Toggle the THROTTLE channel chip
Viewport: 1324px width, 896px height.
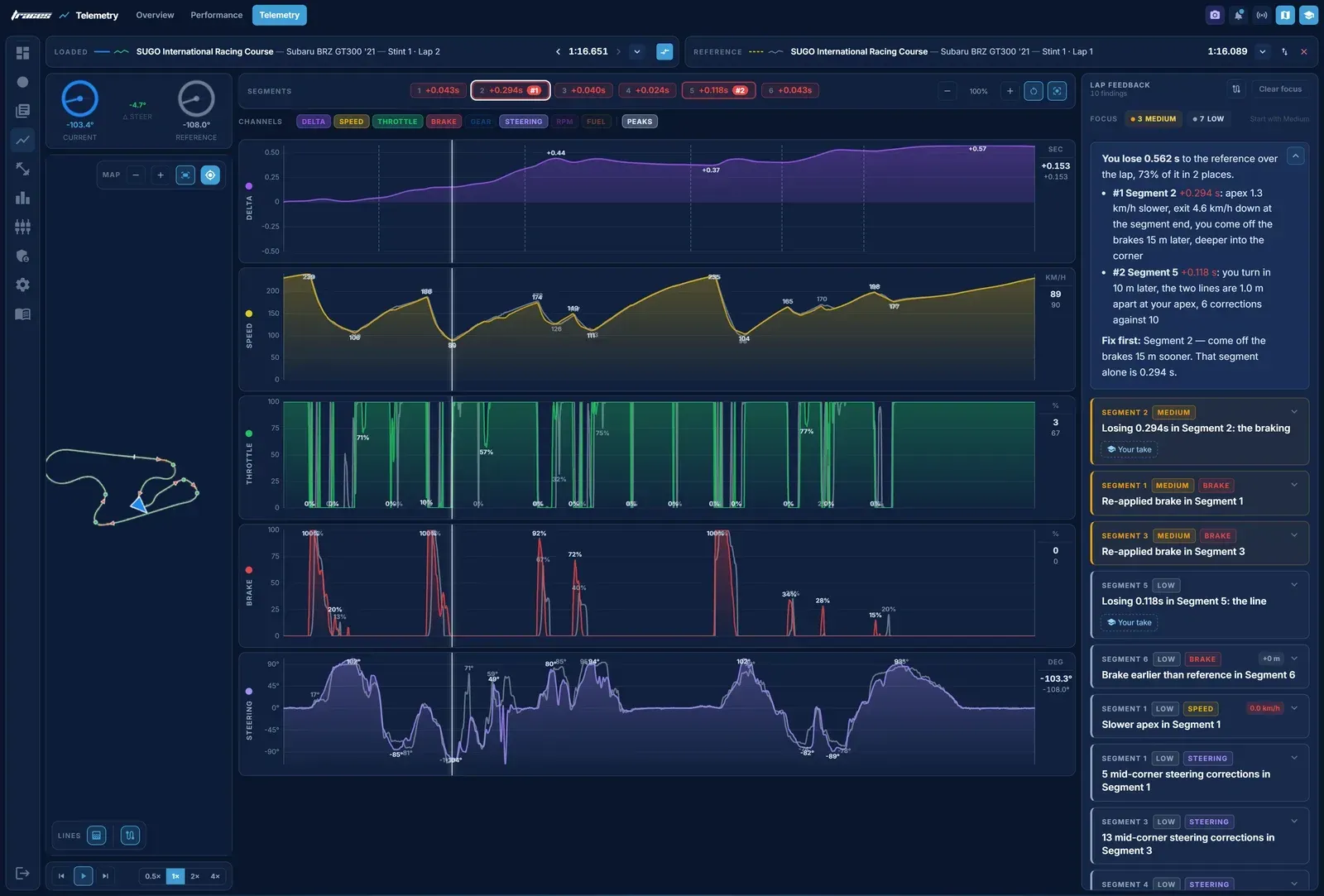[x=397, y=122]
